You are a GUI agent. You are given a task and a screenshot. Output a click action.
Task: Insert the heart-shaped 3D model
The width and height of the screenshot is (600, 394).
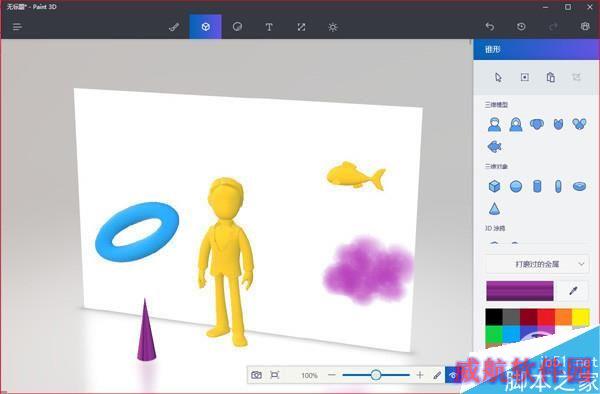point(579,124)
